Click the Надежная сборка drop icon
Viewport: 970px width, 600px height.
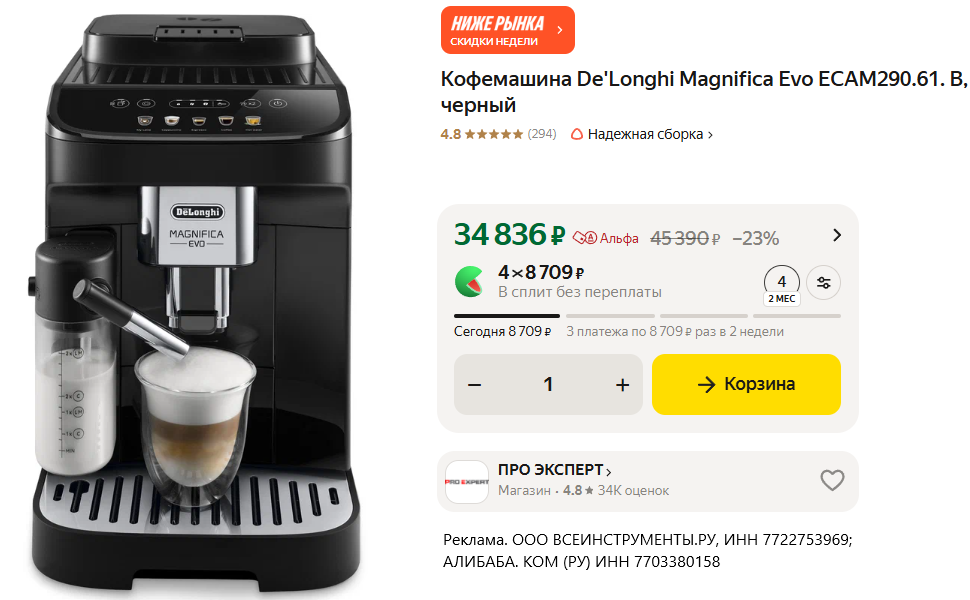[x=577, y=134]
